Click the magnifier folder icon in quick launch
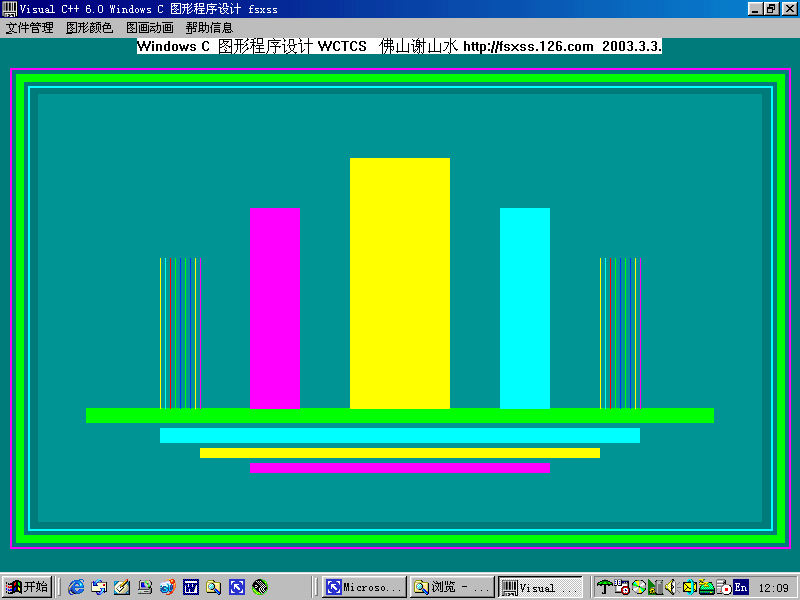The image size is (800, 600). [214, 587]
